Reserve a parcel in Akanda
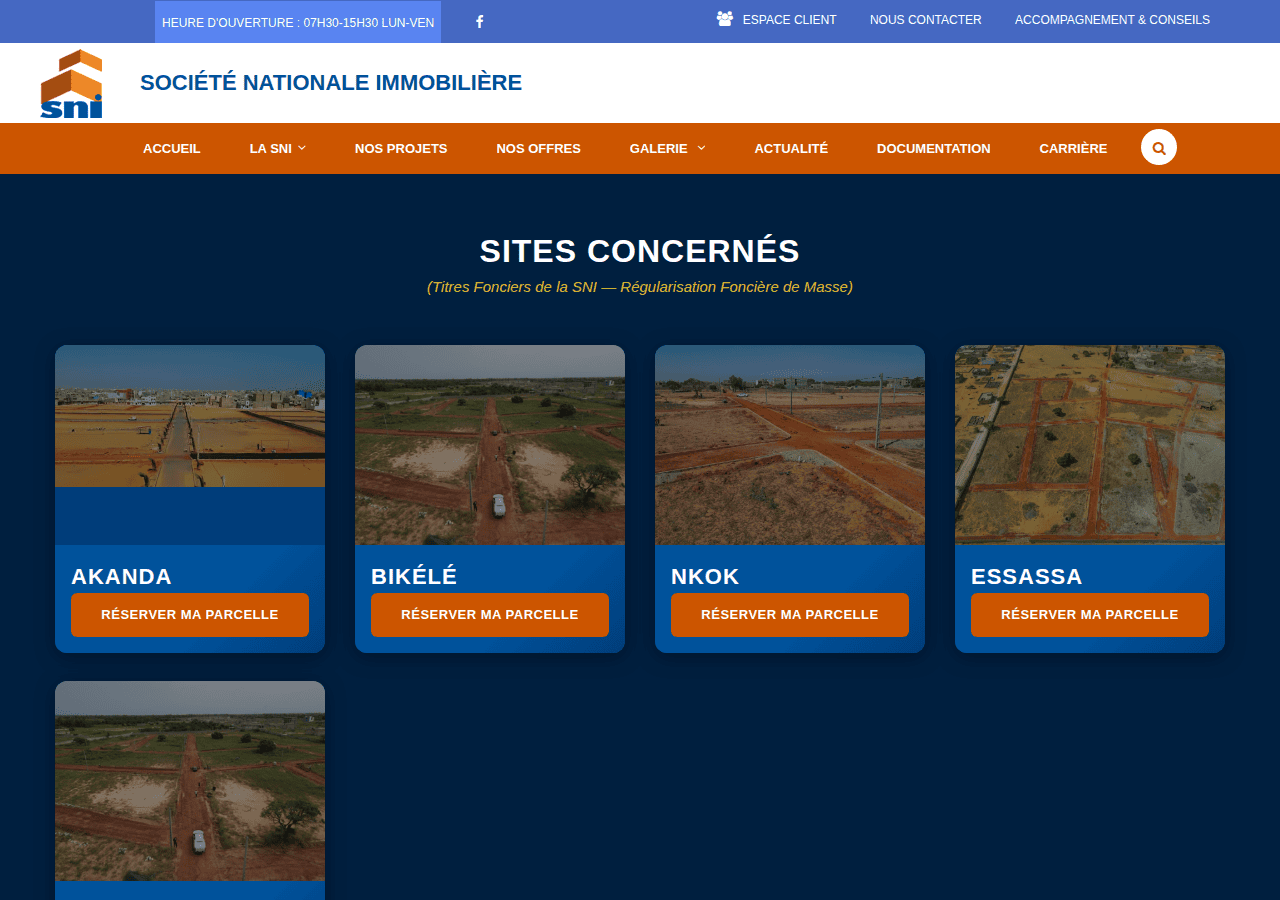 (190, 615)
